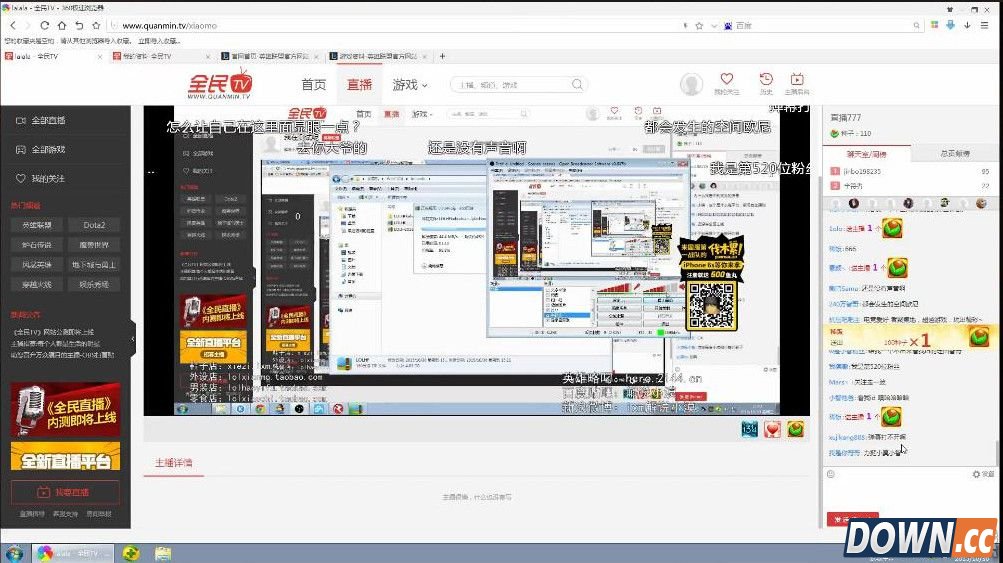Viewport: 1003px width, 563px height.
Task: Click the Quanmin TV logo
Action: [221, 84]
